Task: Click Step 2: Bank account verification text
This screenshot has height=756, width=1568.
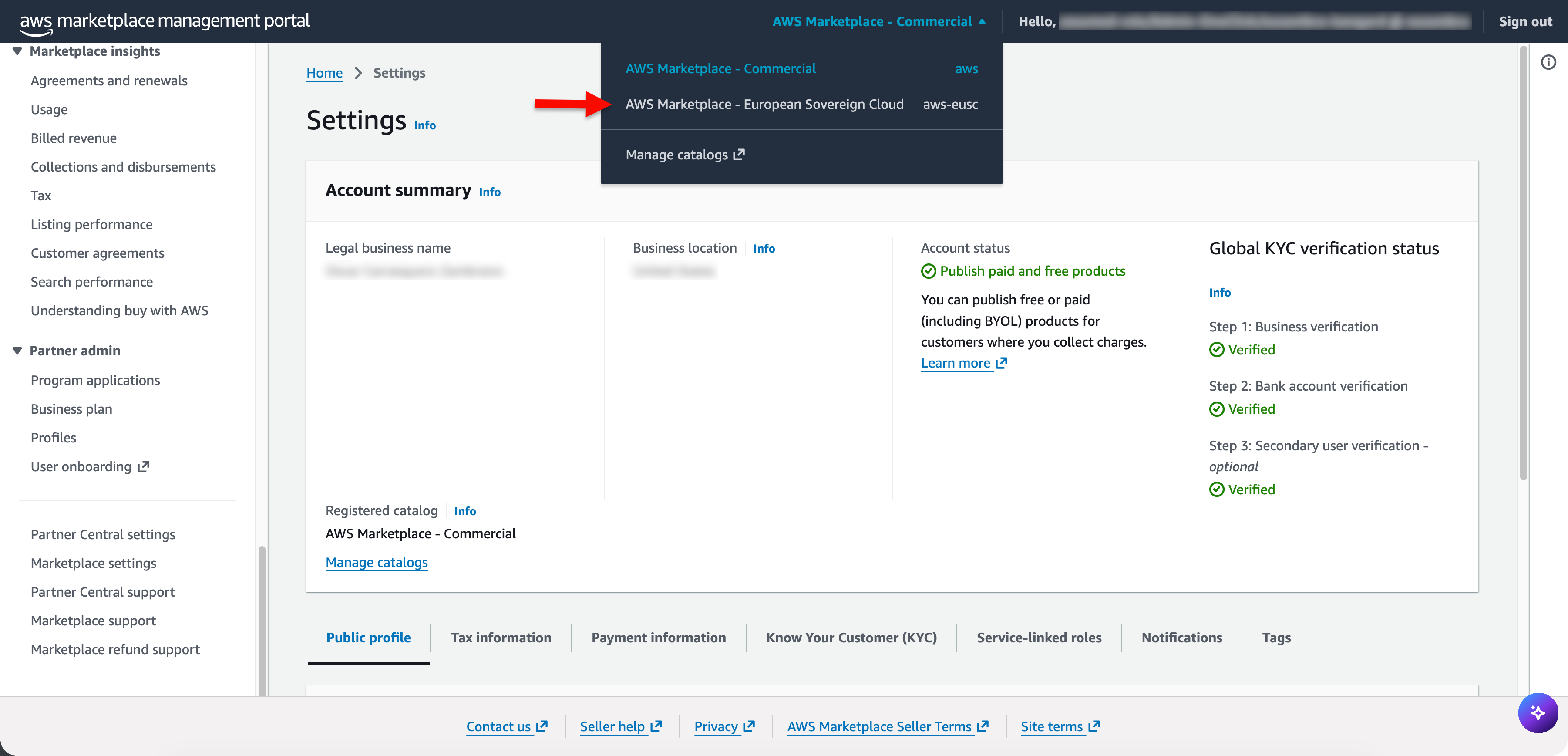Action: coord(1308,386)
